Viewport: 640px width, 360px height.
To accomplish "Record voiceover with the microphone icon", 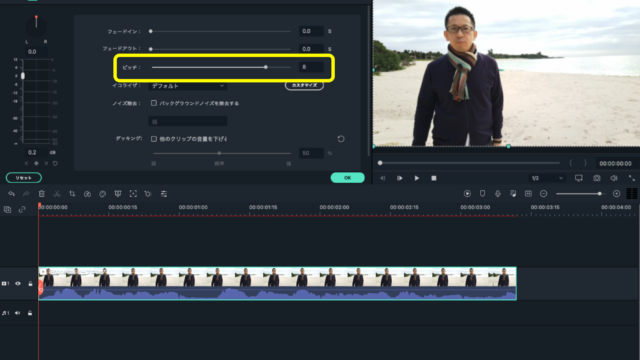I will 498,193.
